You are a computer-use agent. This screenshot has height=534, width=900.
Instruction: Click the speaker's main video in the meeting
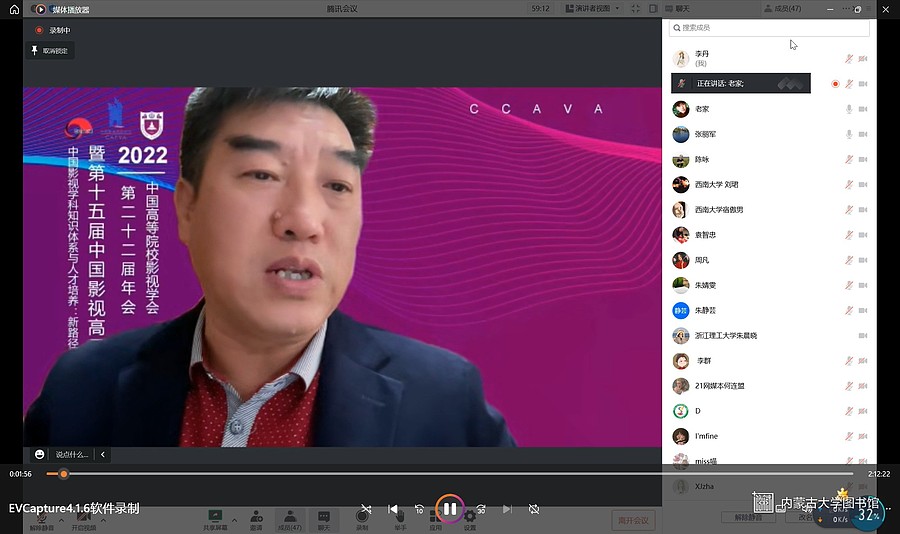[342, 267]
